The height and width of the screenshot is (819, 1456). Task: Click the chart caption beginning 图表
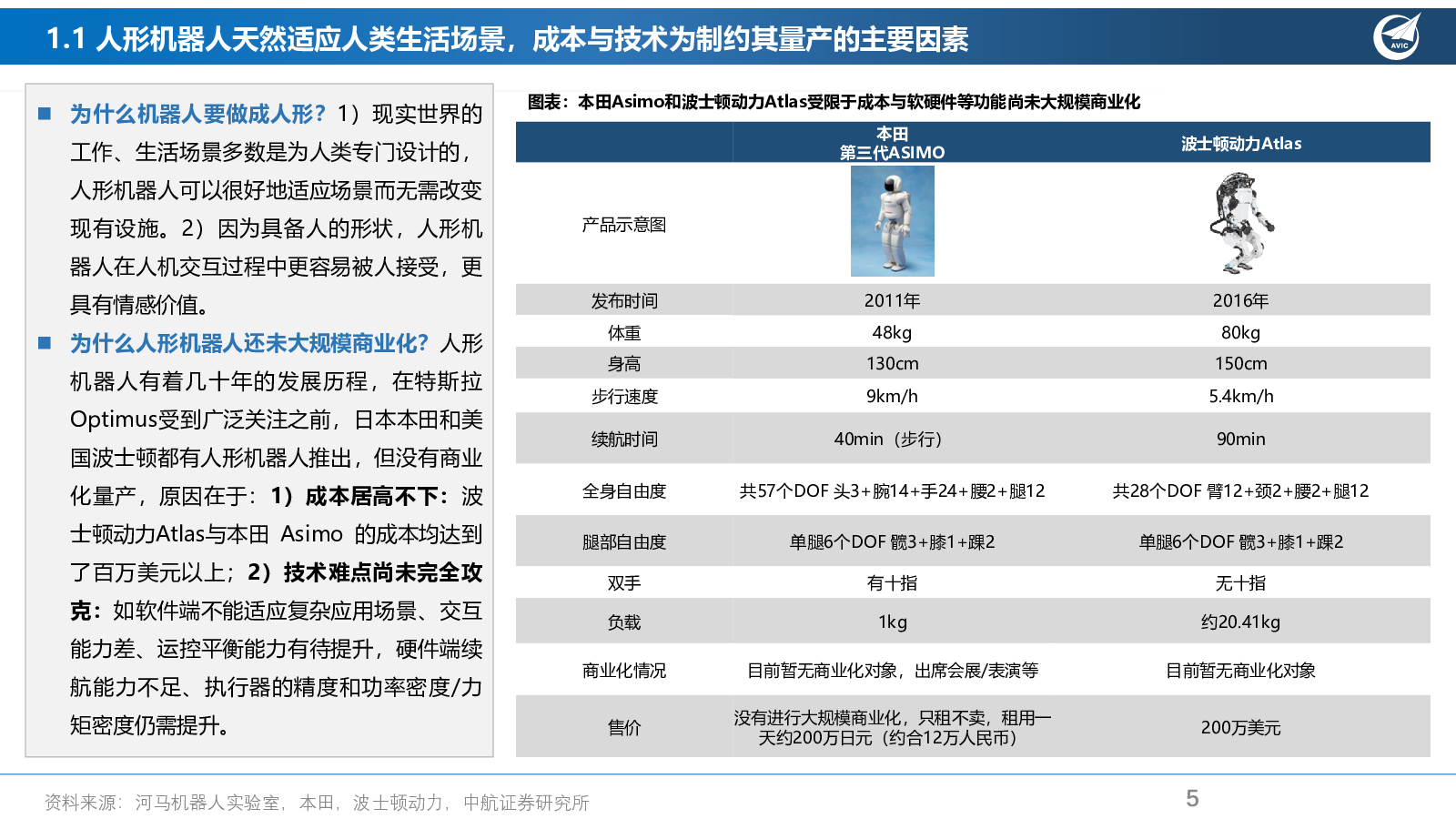pos(834,102)
